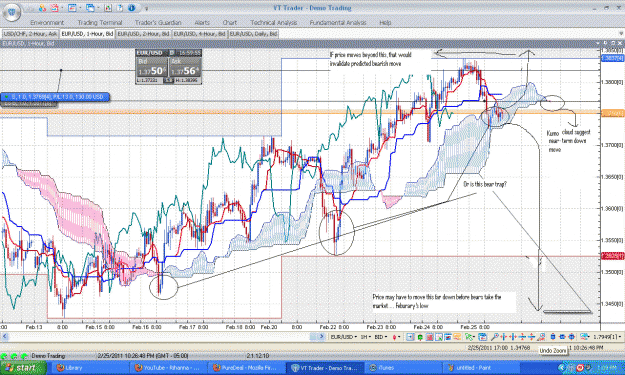Click the cascading windows icon in top toolbar
The width and height of the screenshot is (625, 375).
90,8
